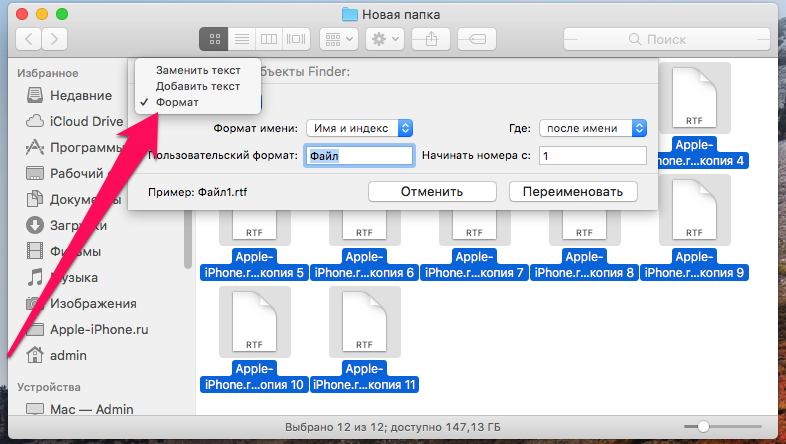The image size is (786, 444).
Task: Open the Где position dropdown
Action: click(x=593, y=128)
